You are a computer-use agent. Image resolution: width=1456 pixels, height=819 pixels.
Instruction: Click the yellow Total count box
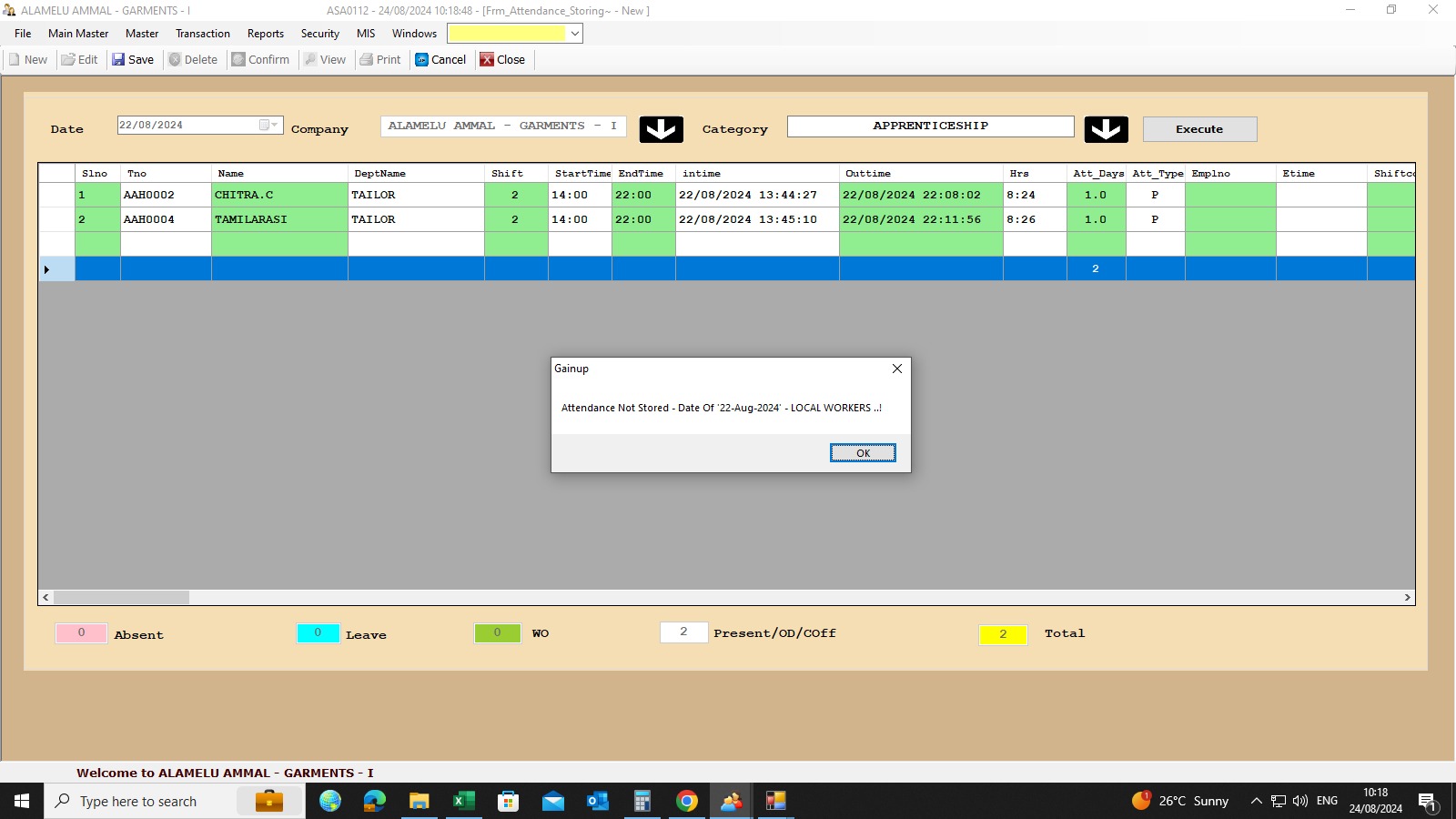pyautogui.click(x=1003, y=634)
